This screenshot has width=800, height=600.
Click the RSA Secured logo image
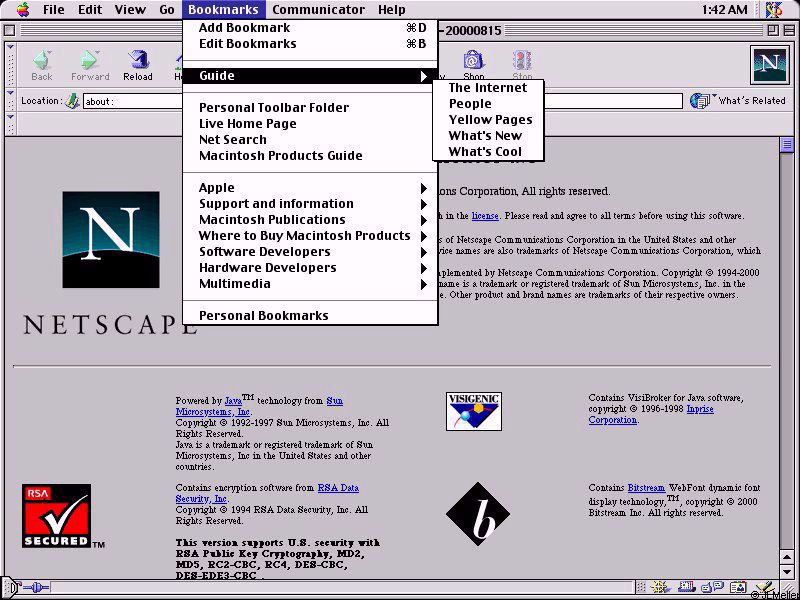[x=57, y=516]
